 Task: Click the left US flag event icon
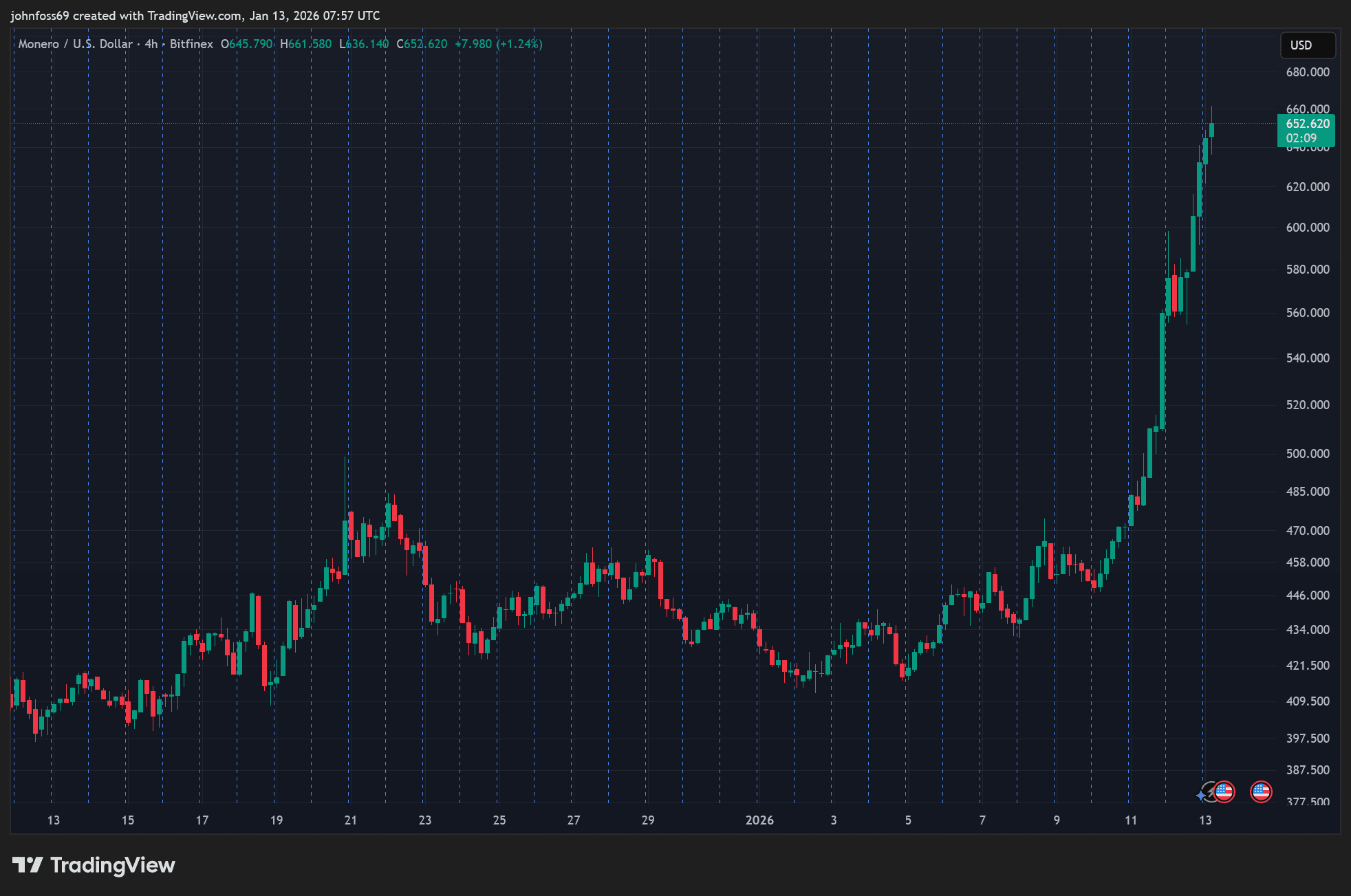pos(1224,791)
